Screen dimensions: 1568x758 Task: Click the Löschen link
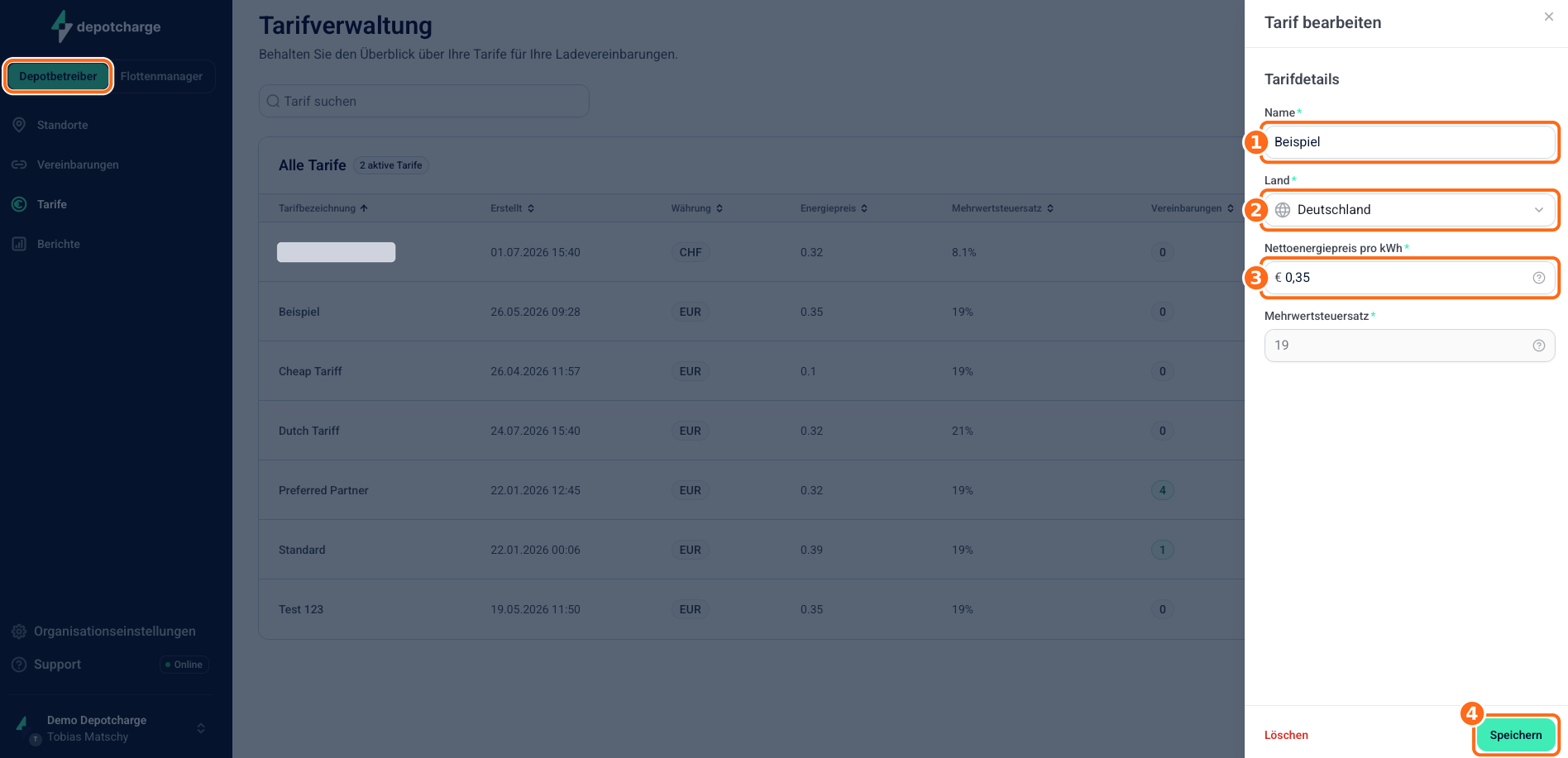(1286, 735)
